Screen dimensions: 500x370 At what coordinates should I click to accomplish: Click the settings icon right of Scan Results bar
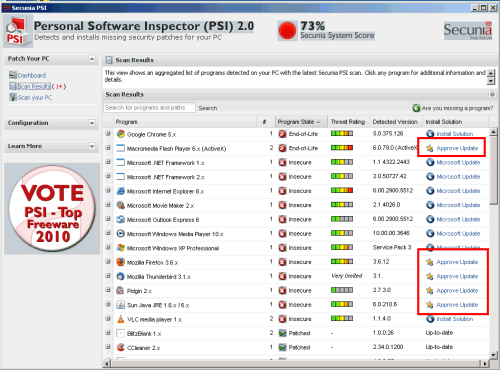(492, 94)
